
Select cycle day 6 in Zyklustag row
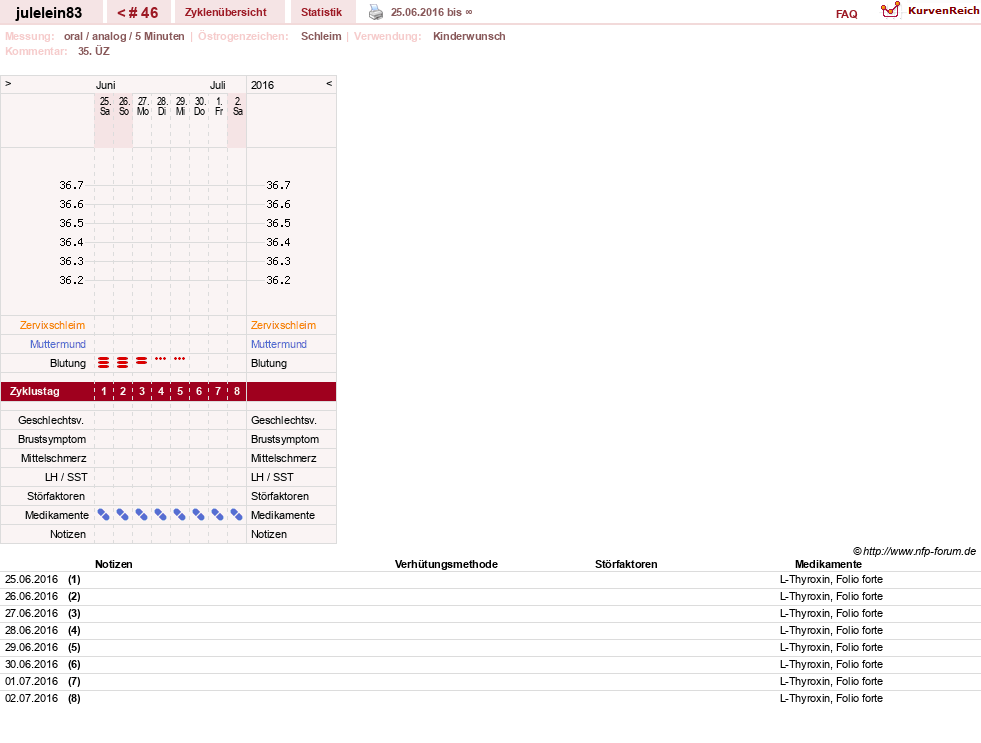pos(199,392)
